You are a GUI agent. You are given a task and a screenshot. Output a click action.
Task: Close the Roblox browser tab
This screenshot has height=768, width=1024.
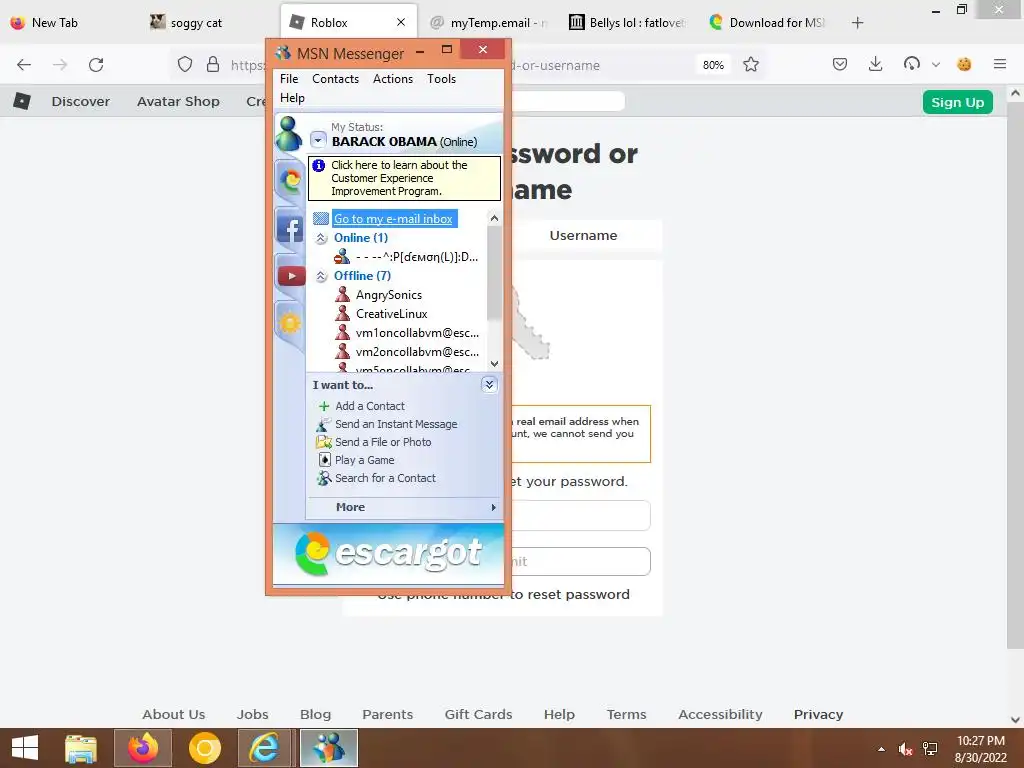[x=401, y=22]
